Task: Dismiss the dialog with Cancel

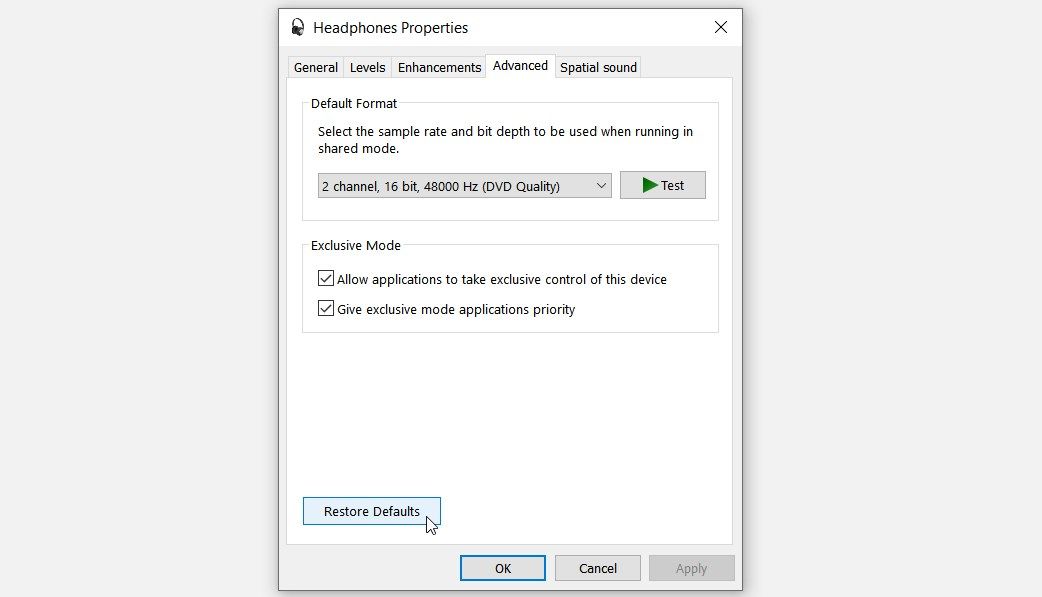Action: pos(597,568)
